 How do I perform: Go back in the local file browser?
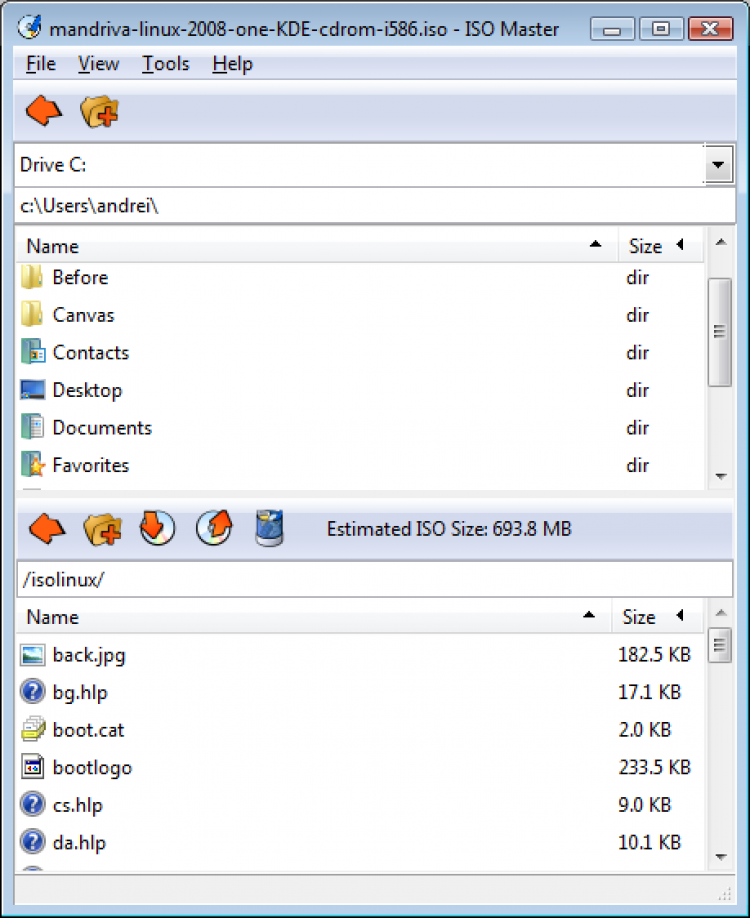pyautogui.click(x=43, y=112)
